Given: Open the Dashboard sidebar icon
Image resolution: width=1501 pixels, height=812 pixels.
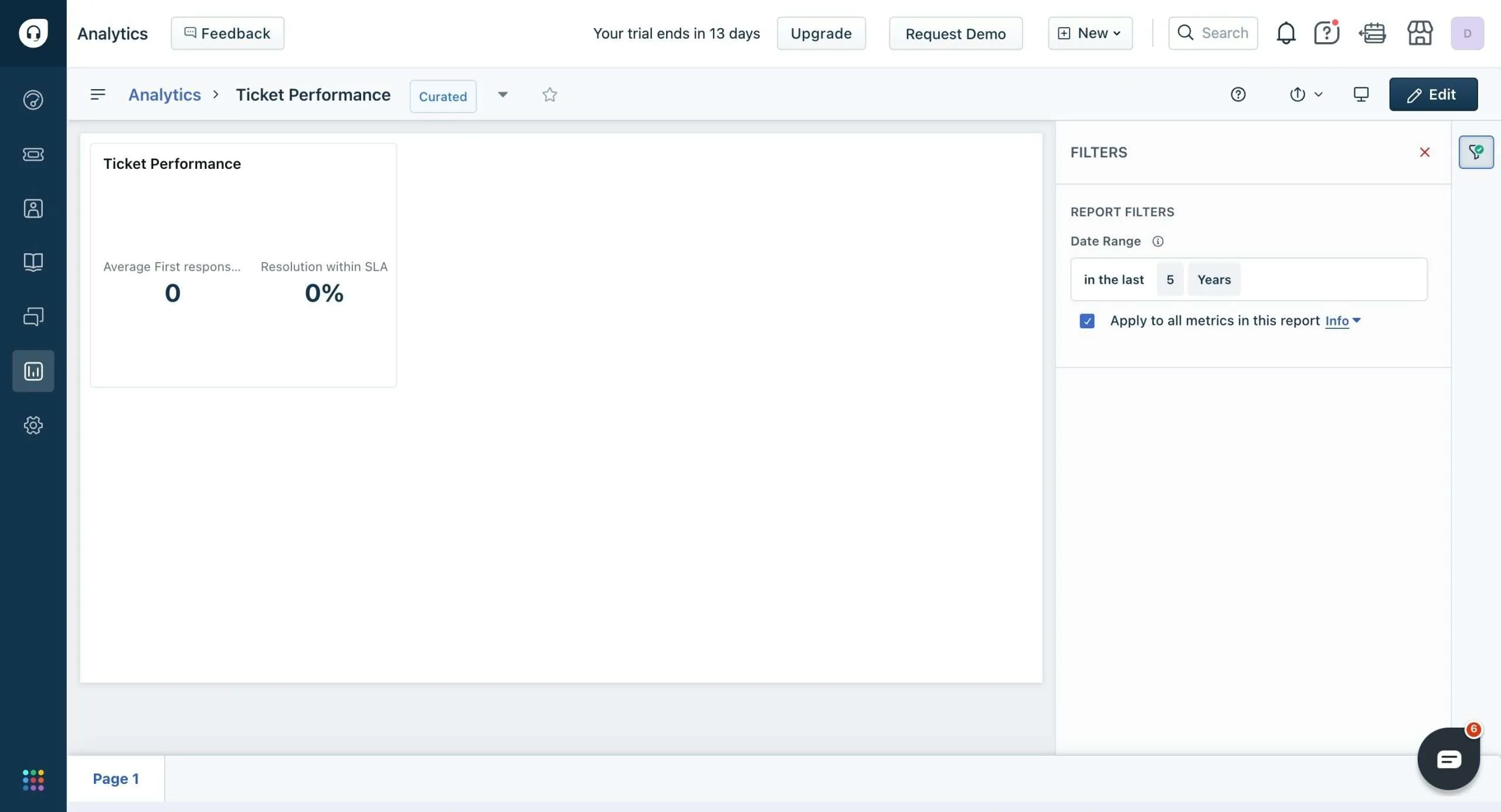Looking at the screenshot, I should [x=33, y=100].
